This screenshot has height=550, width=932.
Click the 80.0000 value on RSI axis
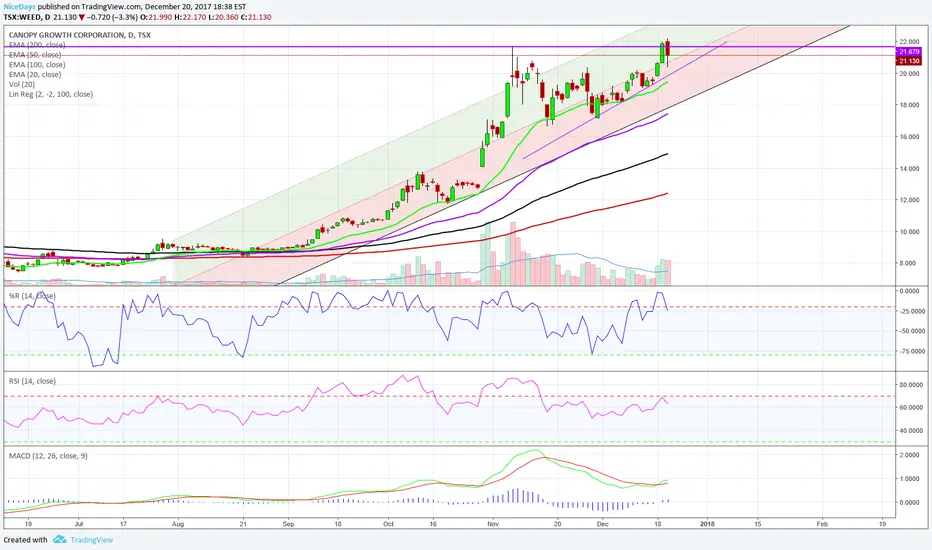[x=912, y=385]
